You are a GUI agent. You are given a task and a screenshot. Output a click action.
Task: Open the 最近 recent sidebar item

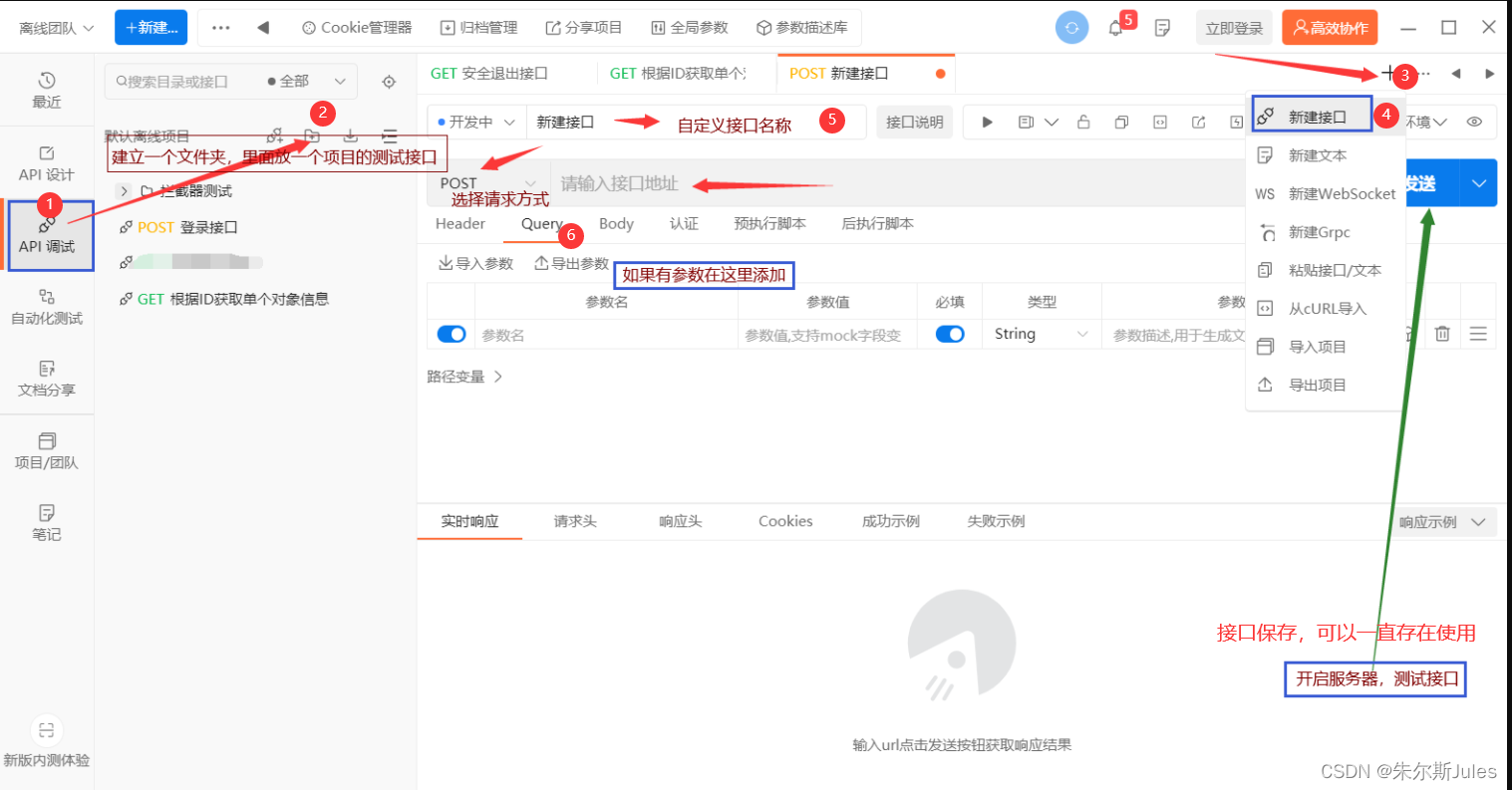tap(47, 90)
